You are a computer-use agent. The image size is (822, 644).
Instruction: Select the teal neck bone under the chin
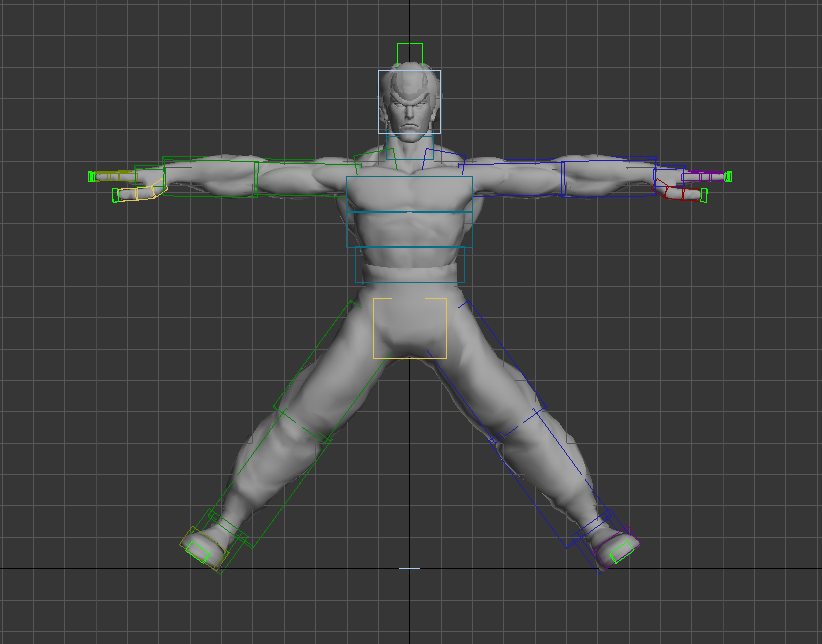410,146
